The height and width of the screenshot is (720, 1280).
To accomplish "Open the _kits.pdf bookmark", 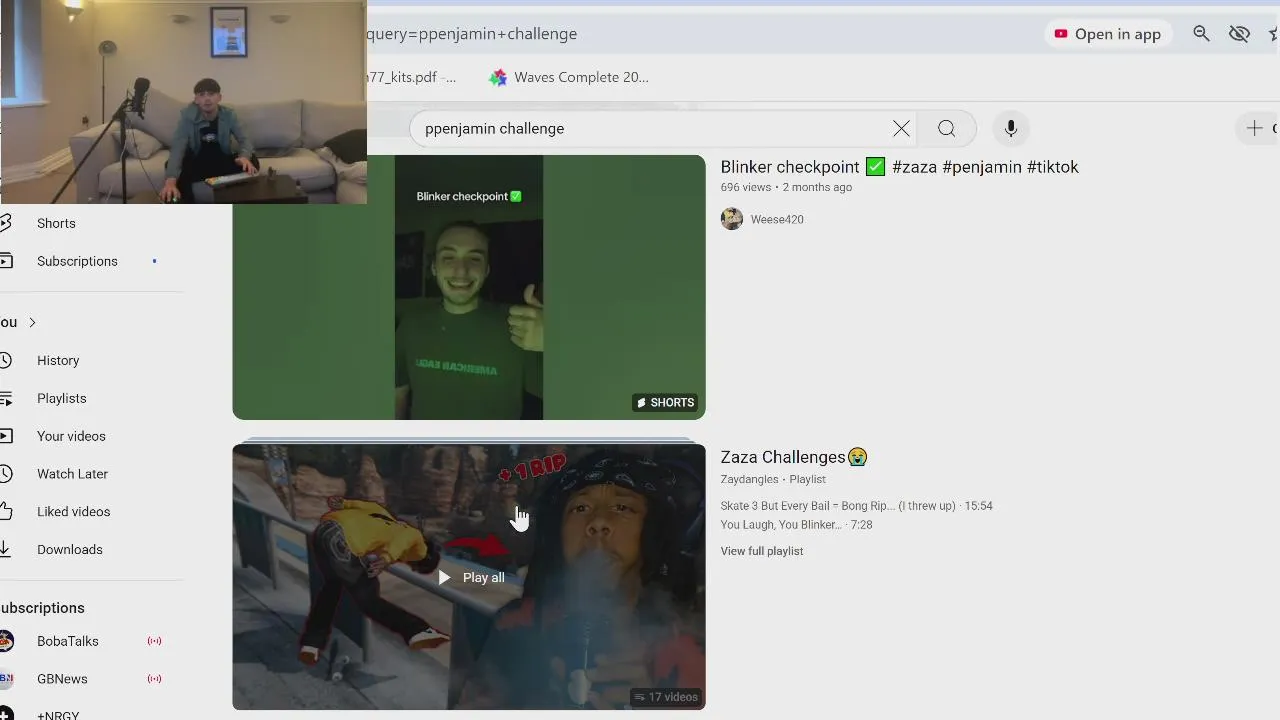I will point(411,77).
